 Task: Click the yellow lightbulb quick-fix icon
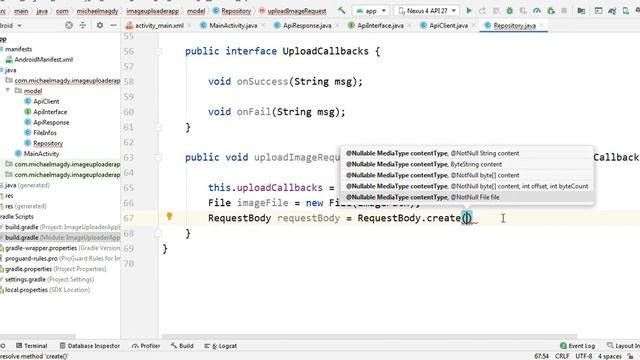(169, 216)
